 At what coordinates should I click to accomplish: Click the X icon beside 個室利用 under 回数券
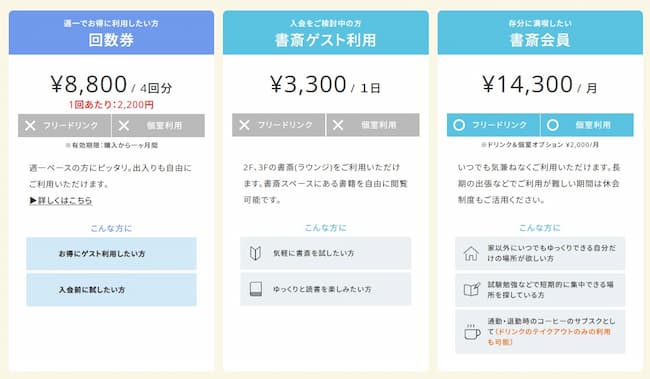[124, 126]
